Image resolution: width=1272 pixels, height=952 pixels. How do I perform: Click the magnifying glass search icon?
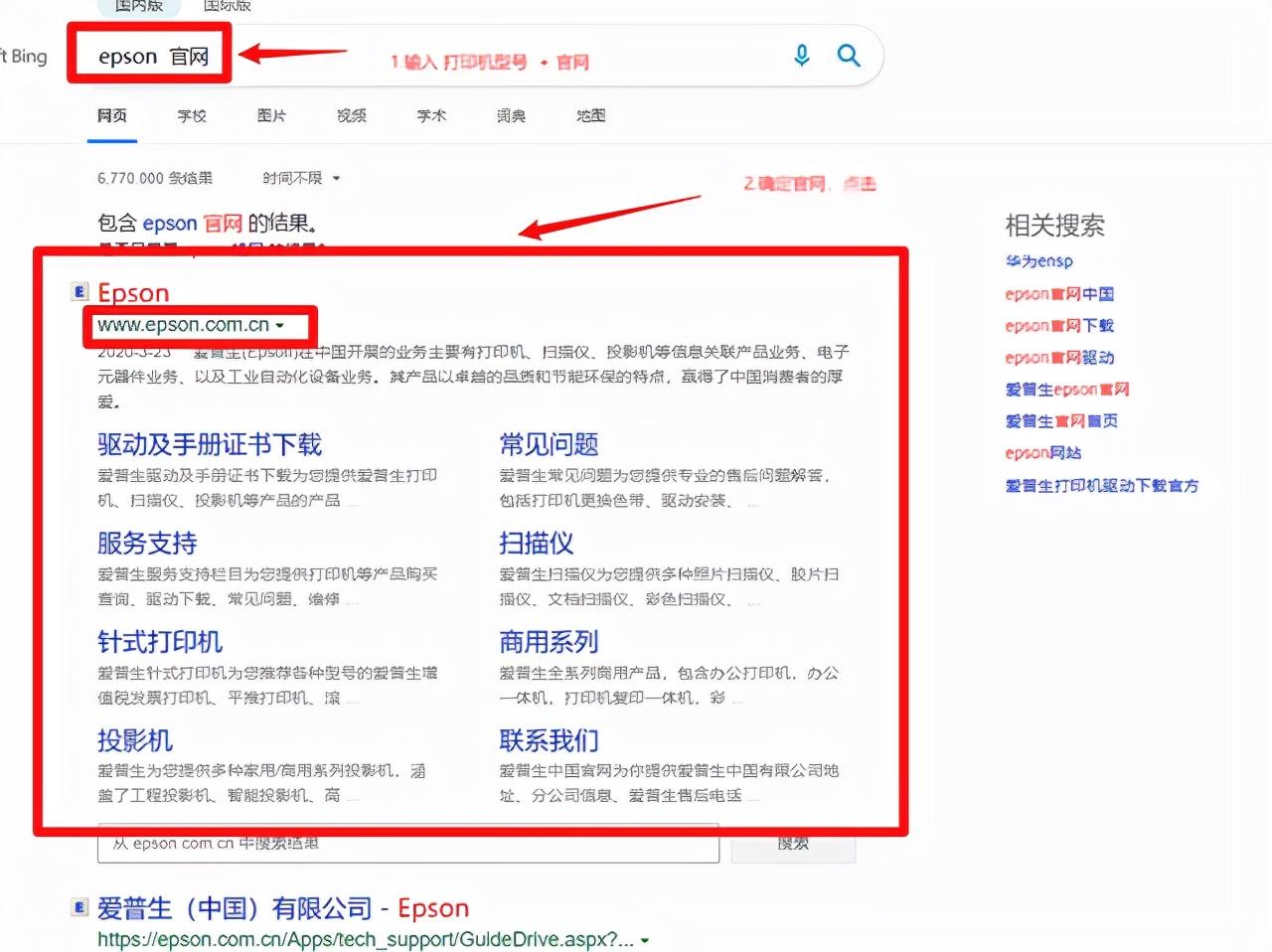(849, 56)
